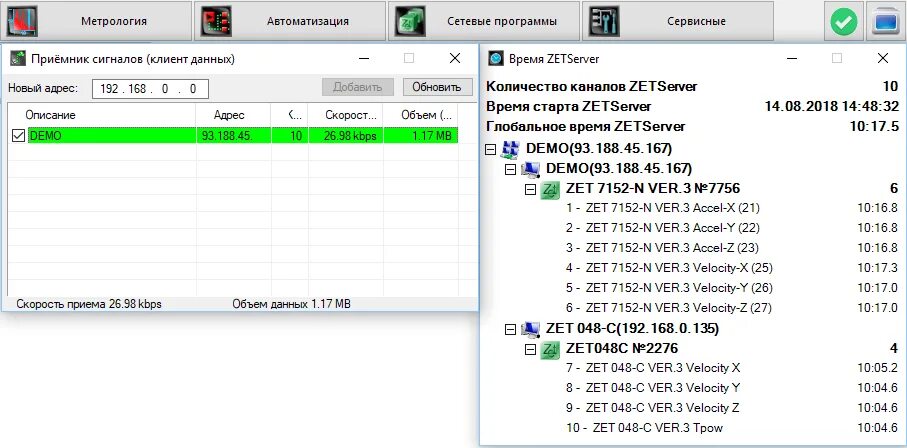Click the 10:17.3 time of Velocity-X

(877, 268)
